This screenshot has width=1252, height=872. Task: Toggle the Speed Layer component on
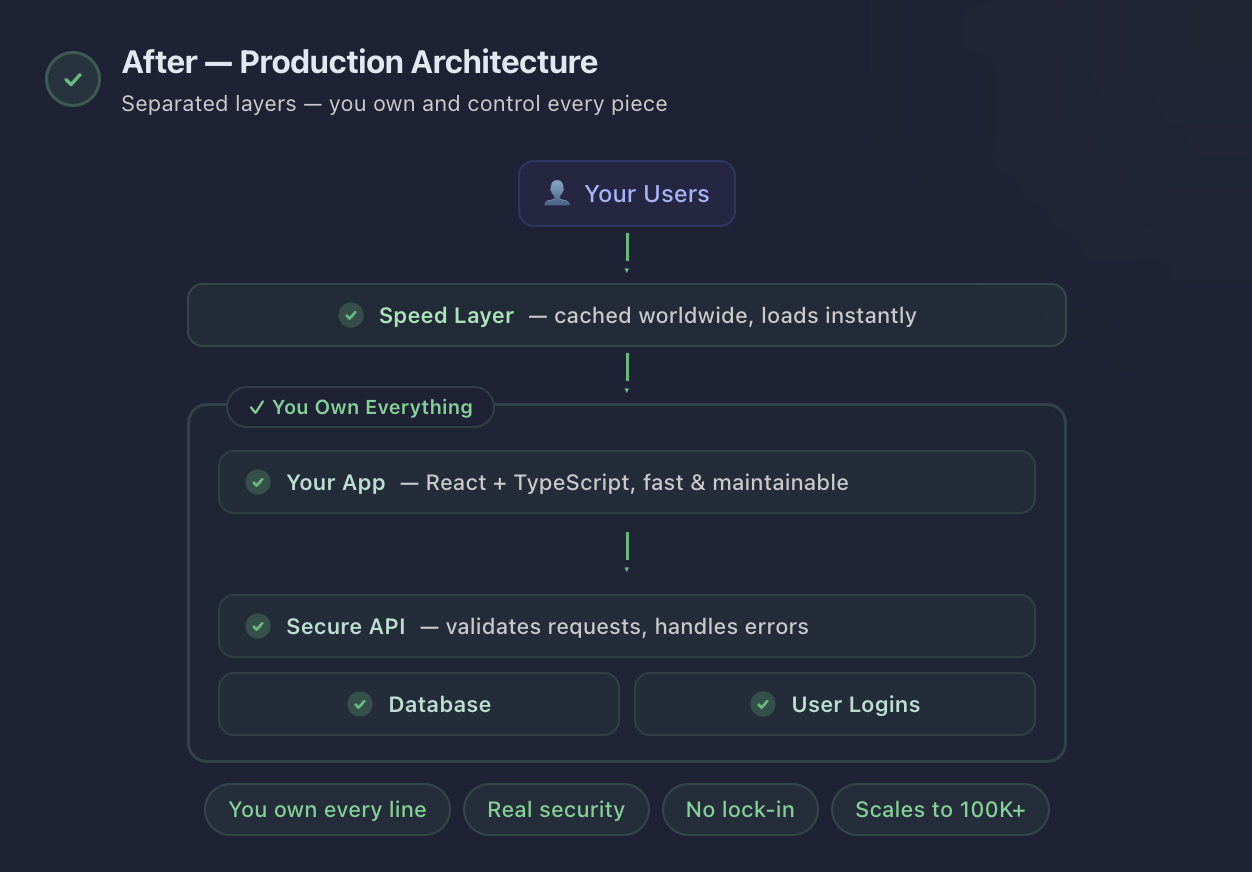tap(627, 315)
